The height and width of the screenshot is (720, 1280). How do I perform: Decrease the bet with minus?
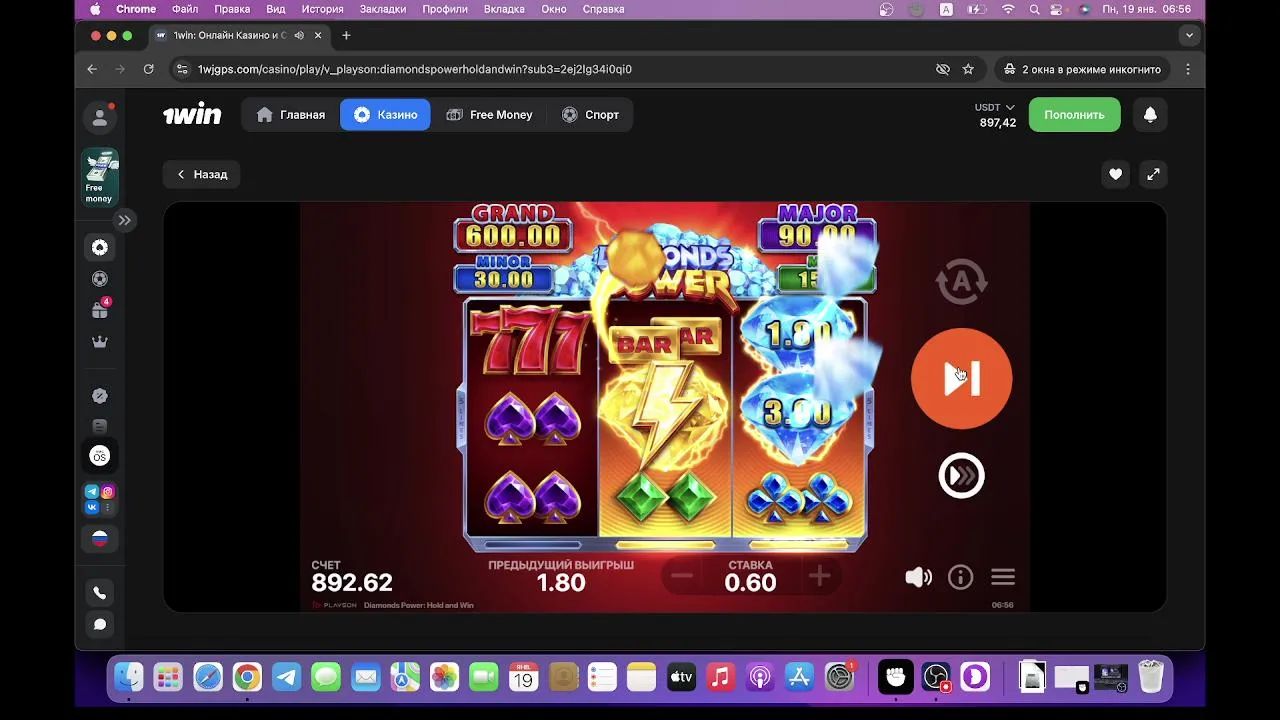pyautogui.click(x=682, y=576)
